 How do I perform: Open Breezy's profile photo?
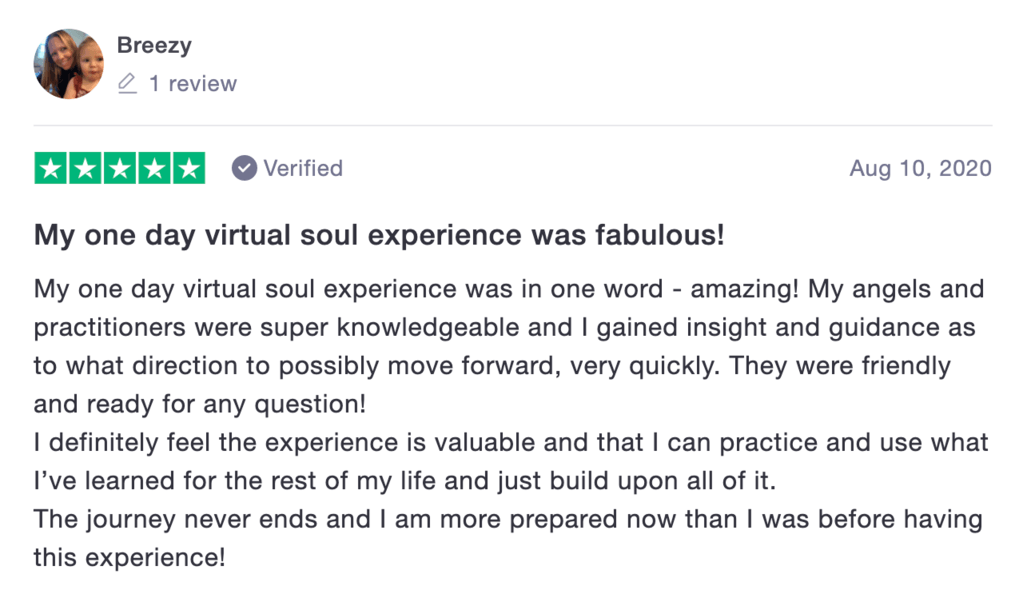point(69,64)
